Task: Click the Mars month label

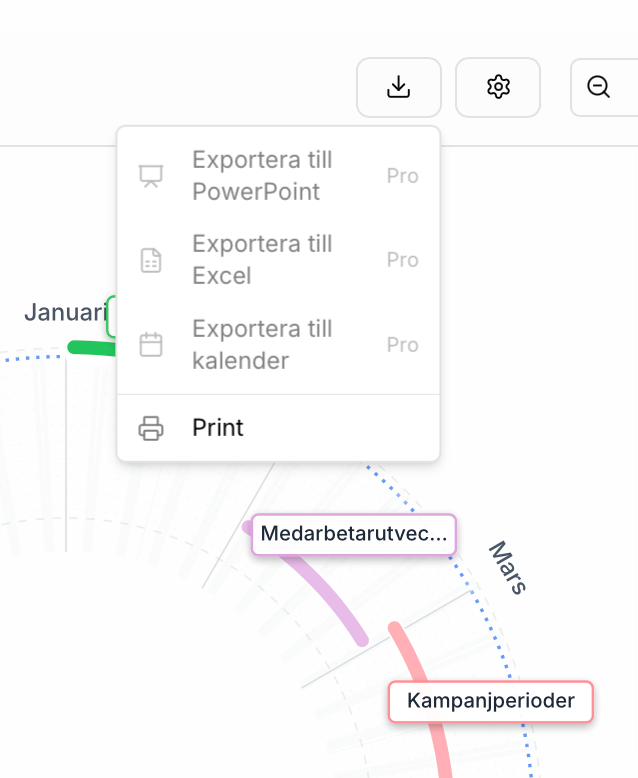Action: pos(508,568)
